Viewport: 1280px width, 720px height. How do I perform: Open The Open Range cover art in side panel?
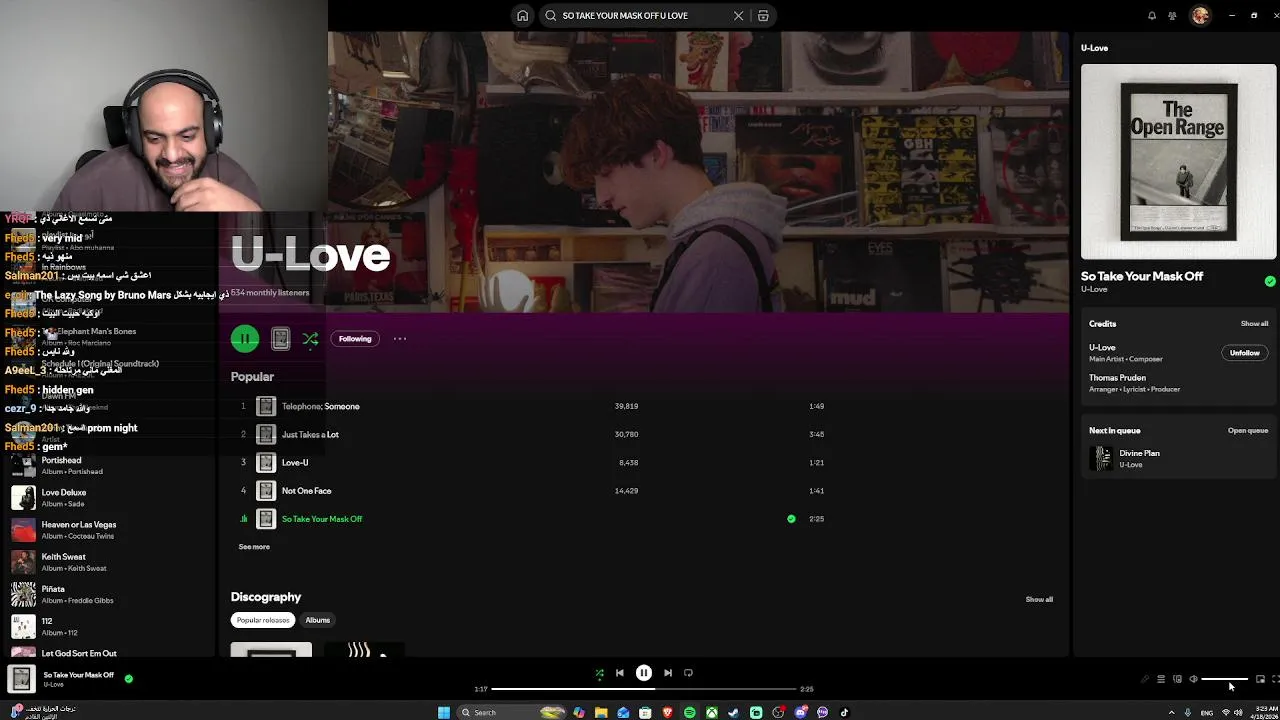[1178, 162]
